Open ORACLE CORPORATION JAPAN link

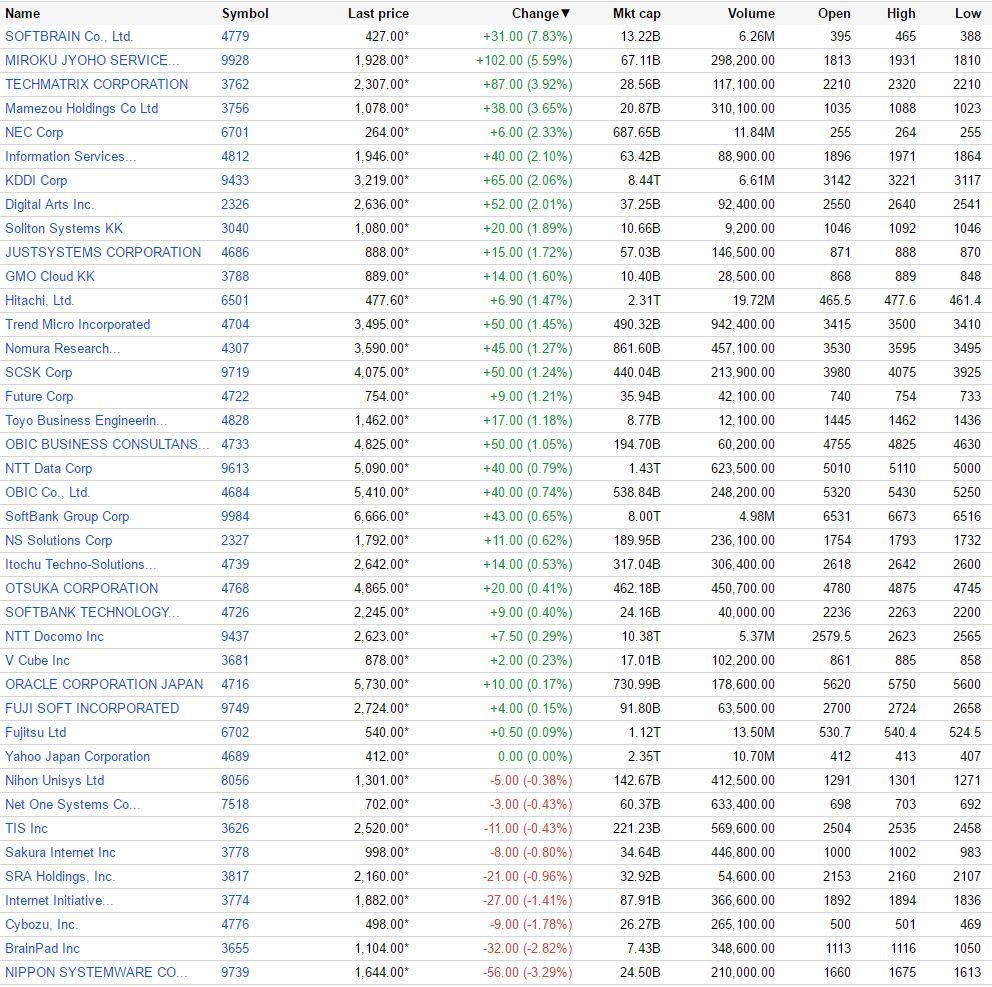pos(104,685)
